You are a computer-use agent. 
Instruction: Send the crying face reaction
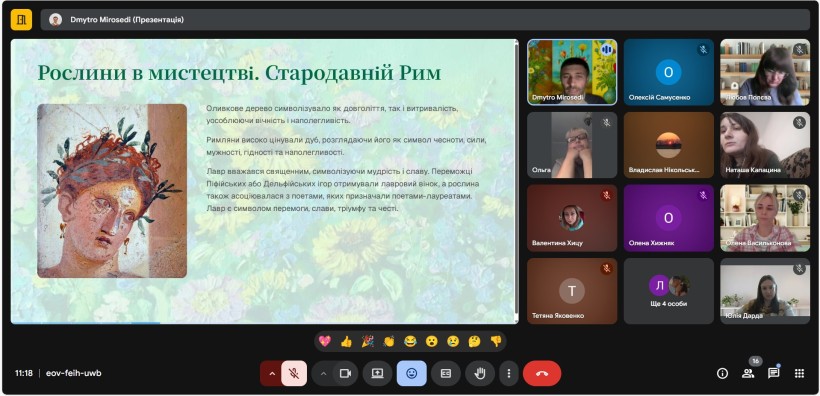click(453, 342)
